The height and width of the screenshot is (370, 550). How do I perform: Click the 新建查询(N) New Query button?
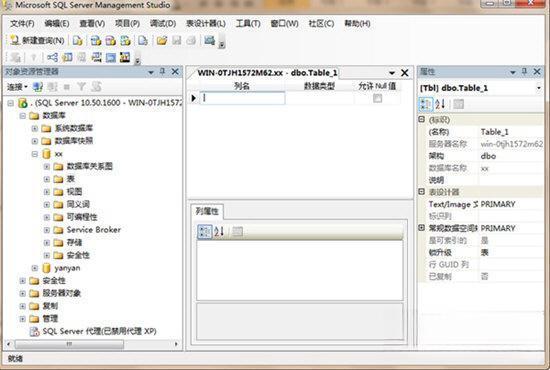tap(37, 40)
